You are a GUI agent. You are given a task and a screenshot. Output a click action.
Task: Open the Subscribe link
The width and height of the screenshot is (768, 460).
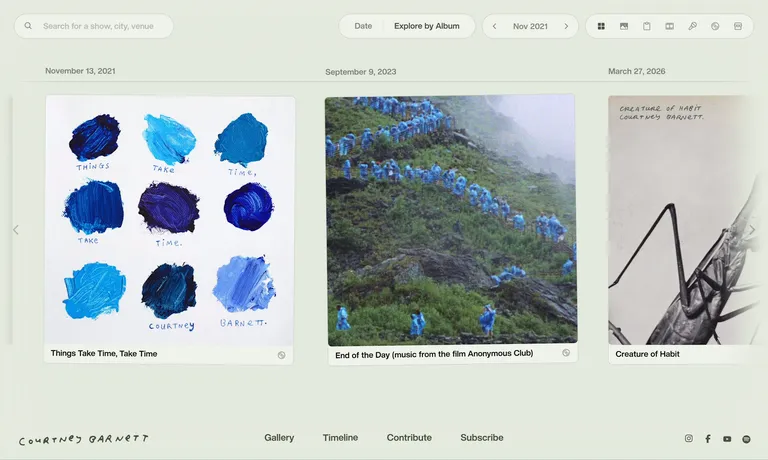point(481,437)
